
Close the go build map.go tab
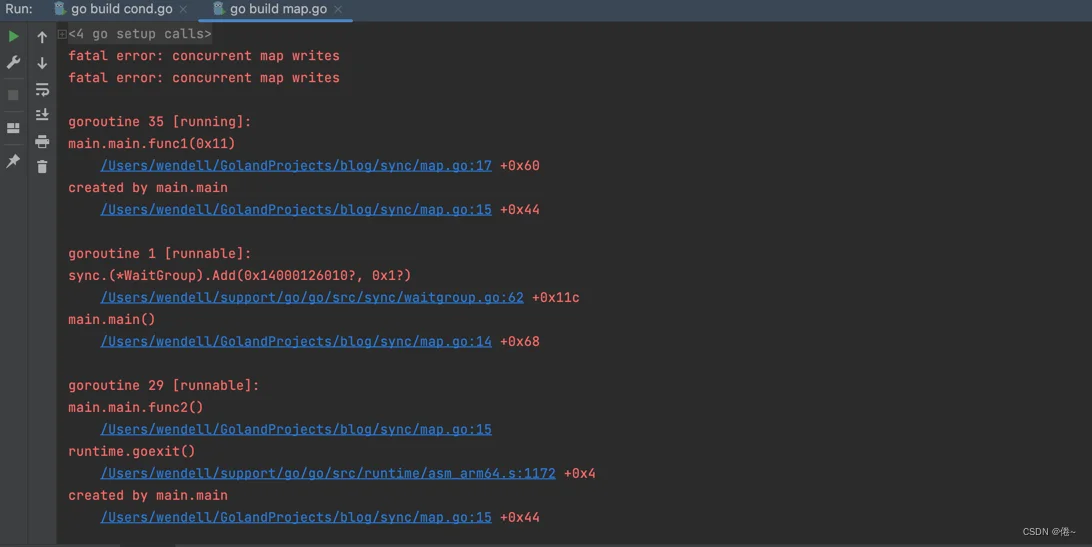338,10
